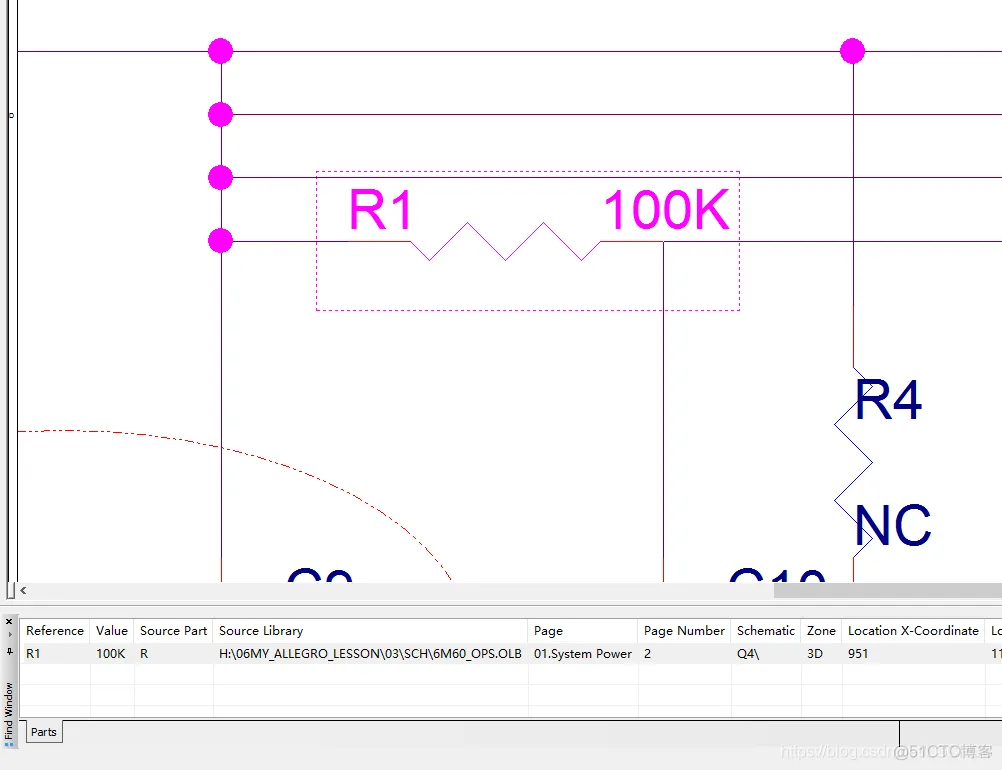Click the 3D zone cell
Viewport: 1002px width, 770px height.
[x=821, y=654]
